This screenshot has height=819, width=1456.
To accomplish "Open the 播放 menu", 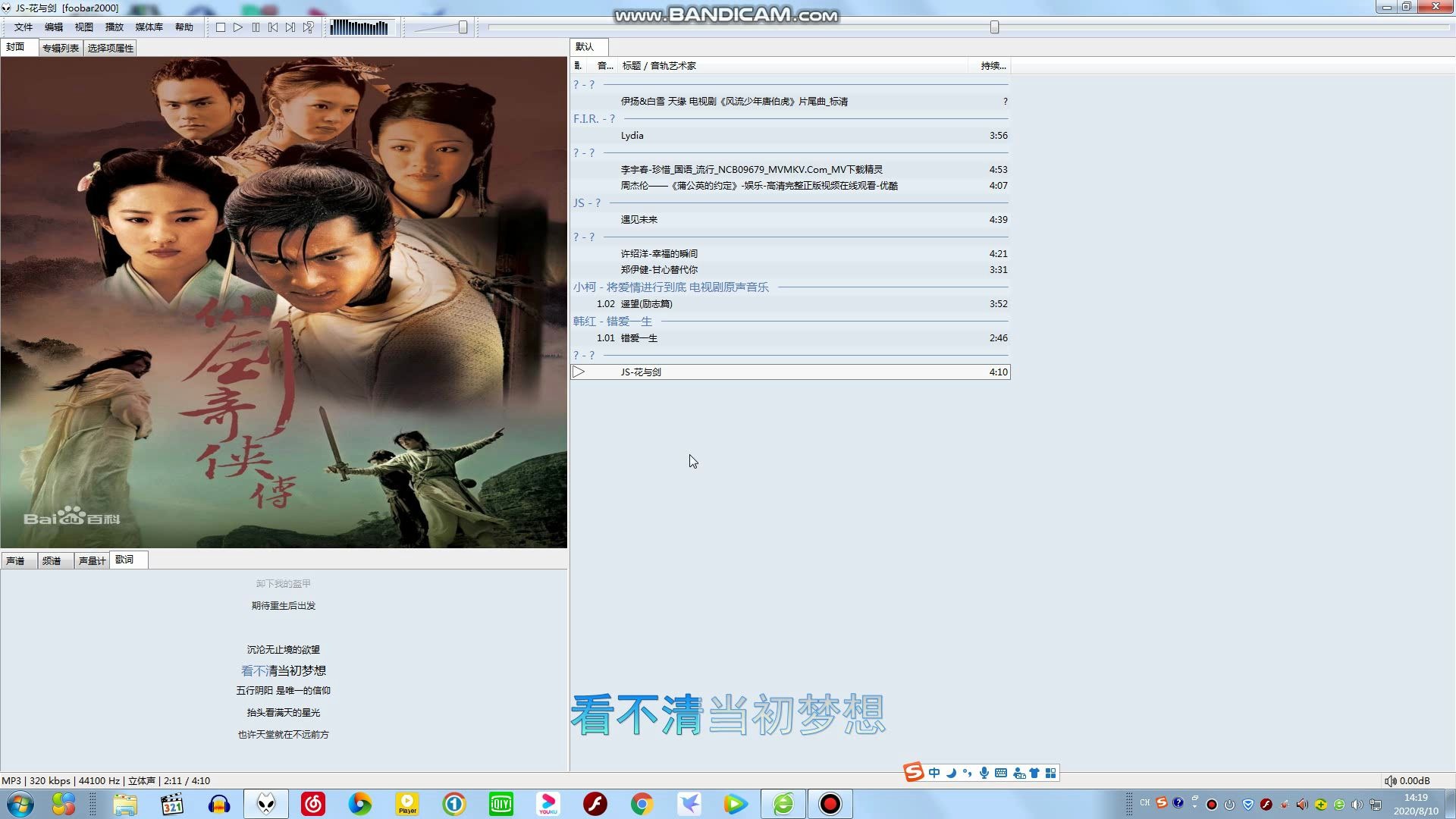I will tap(115, 27).
